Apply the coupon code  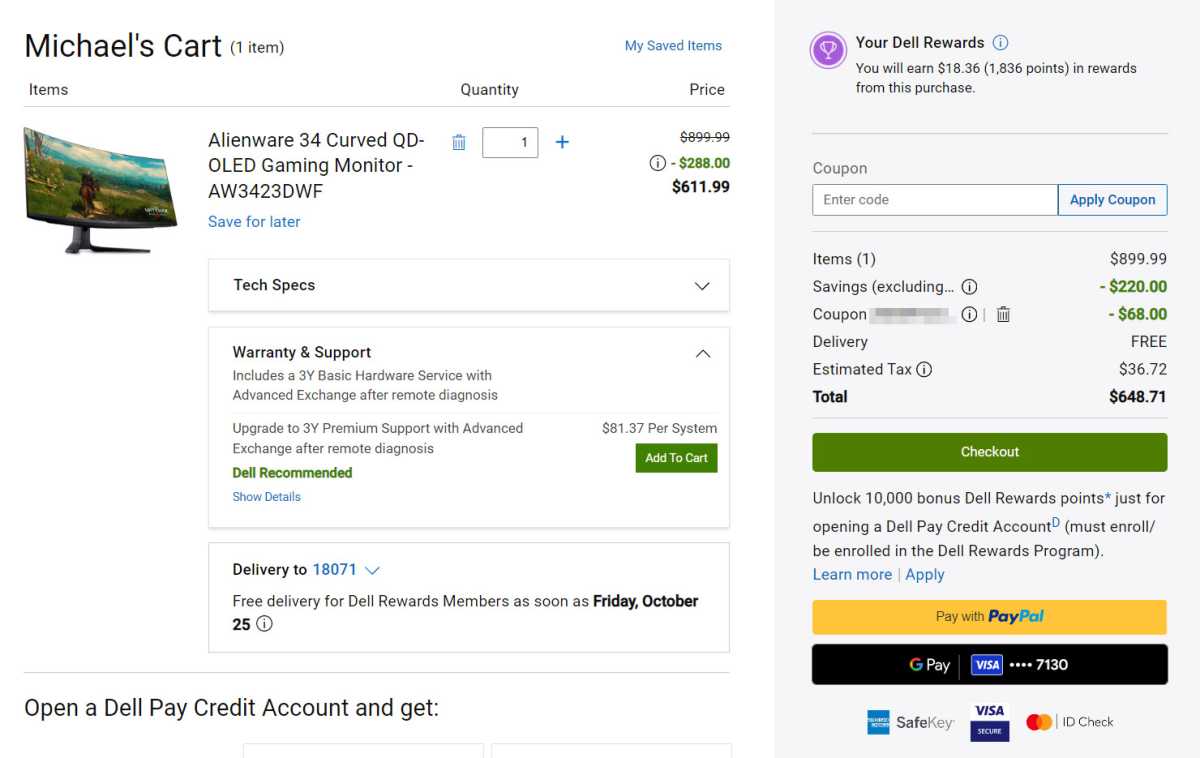[1112, 200]
